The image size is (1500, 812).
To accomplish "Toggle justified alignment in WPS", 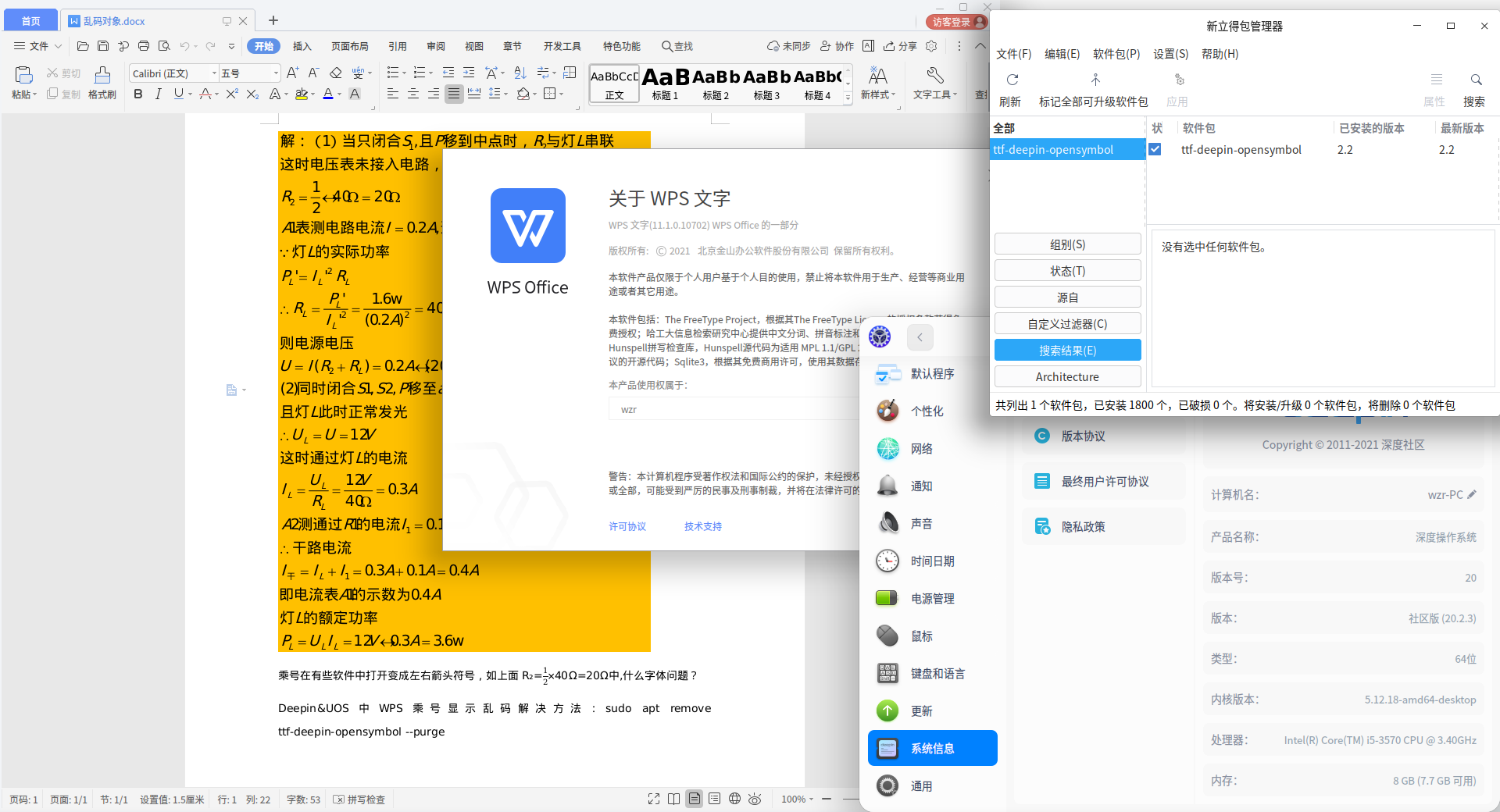I will click(454, 94).
